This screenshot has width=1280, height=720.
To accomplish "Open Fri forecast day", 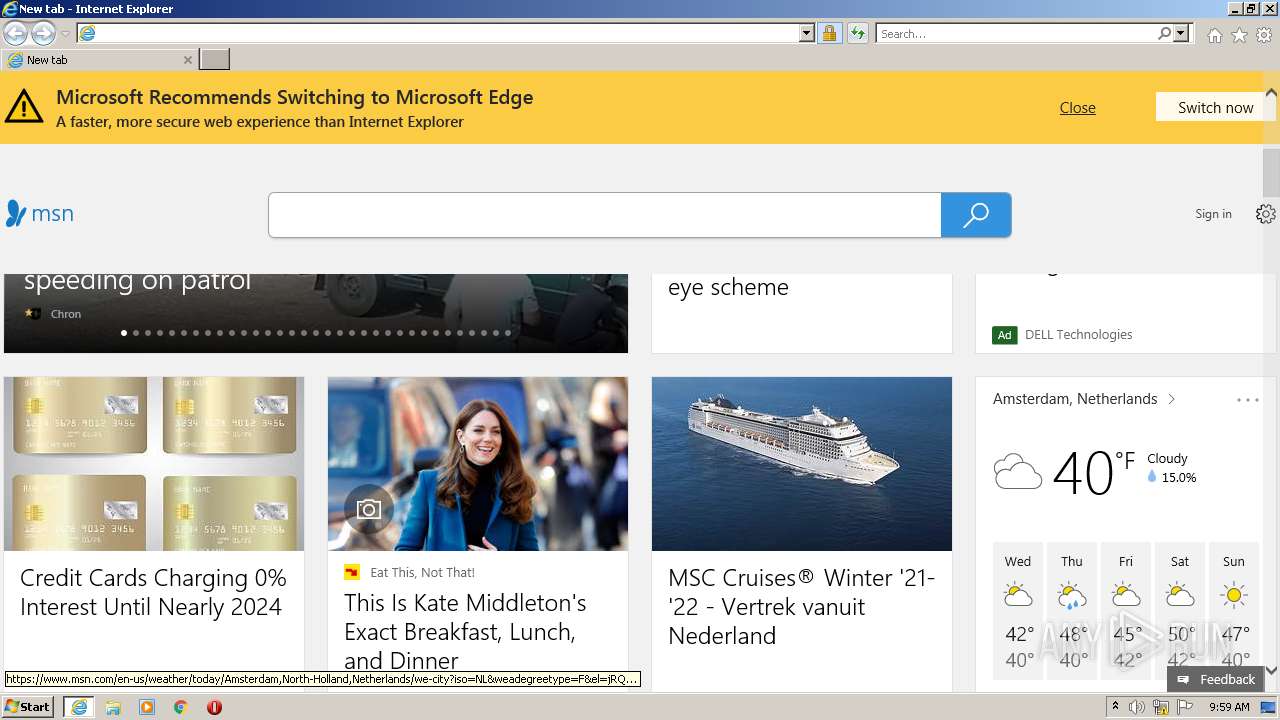I will (1126, 612).
